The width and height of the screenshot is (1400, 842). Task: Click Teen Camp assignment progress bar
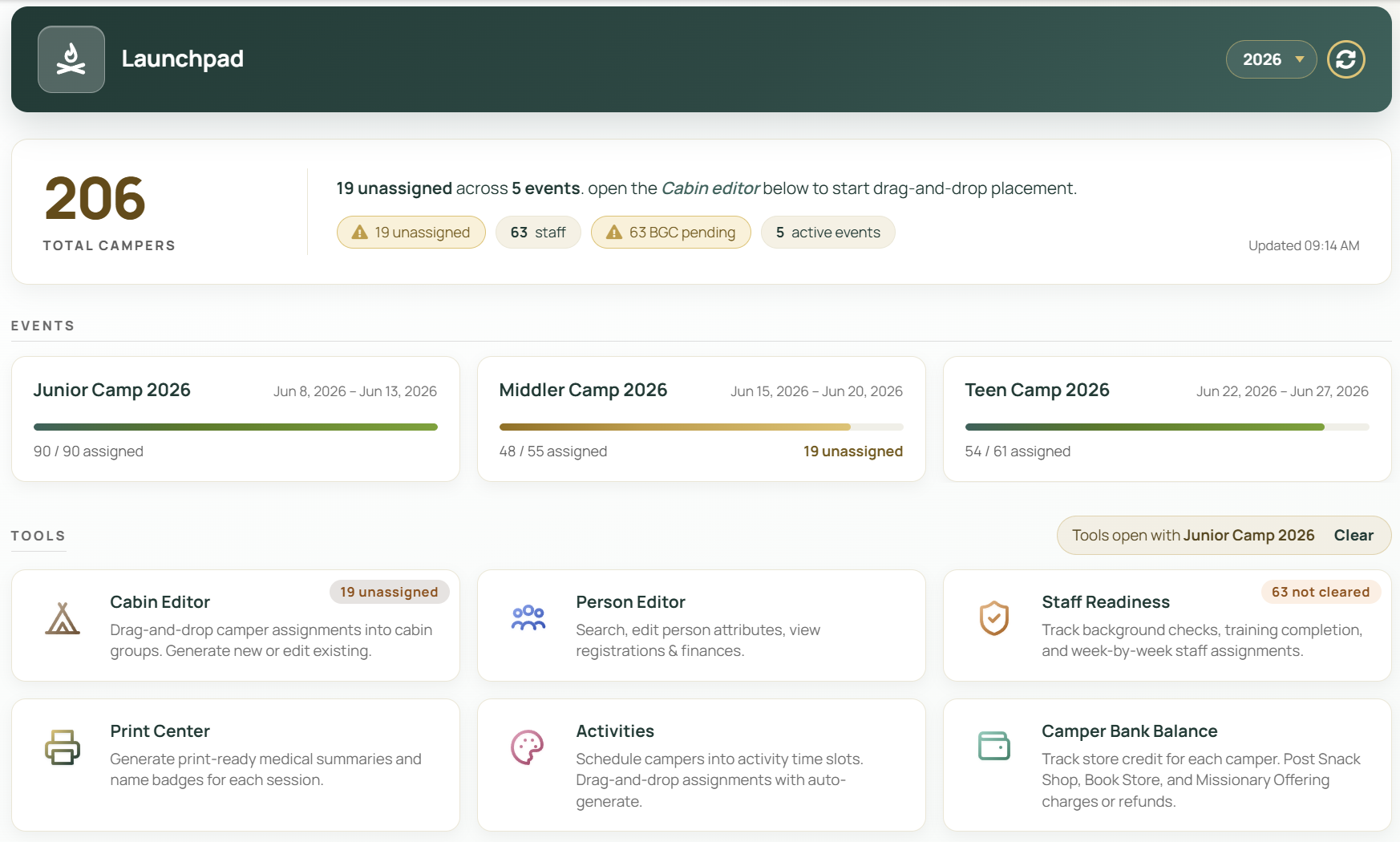coord(1167,427)
